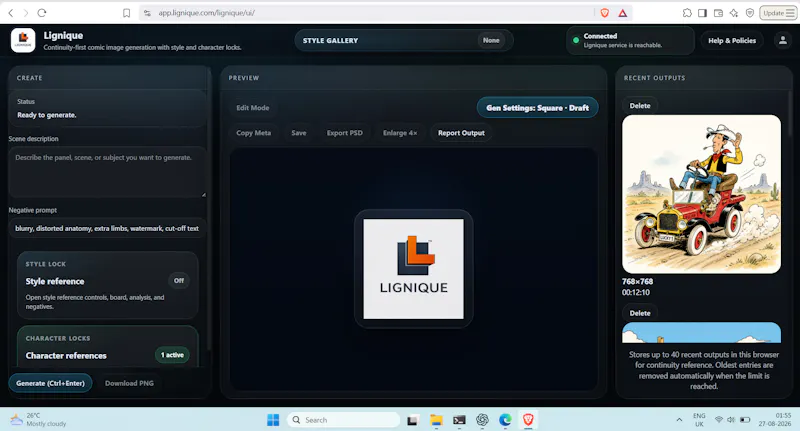Screen dimensions: 800x431
Task: Click the Report Output button
Action: [461, 133]
